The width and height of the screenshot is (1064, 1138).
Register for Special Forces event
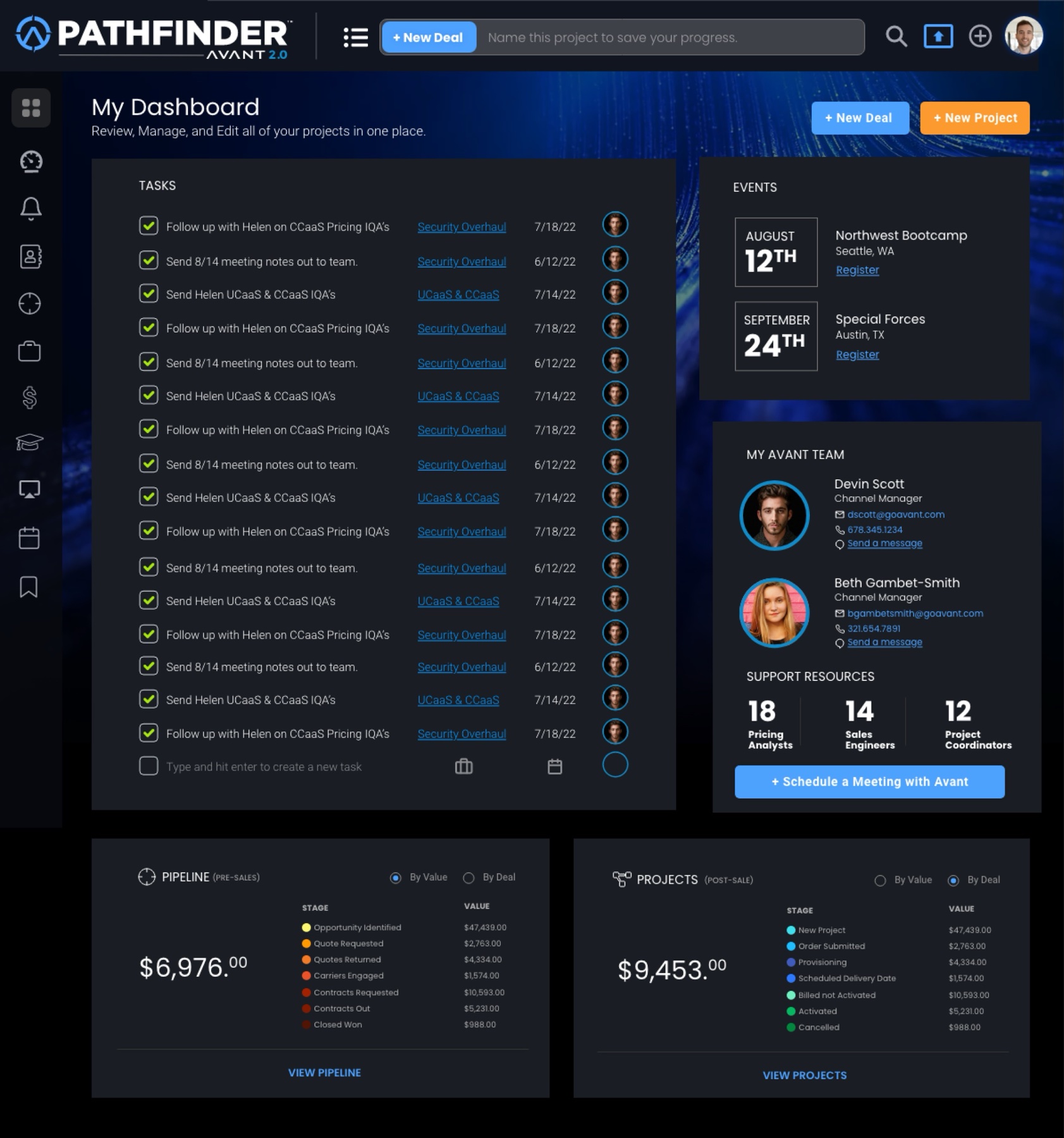click(x=857, y=355)
